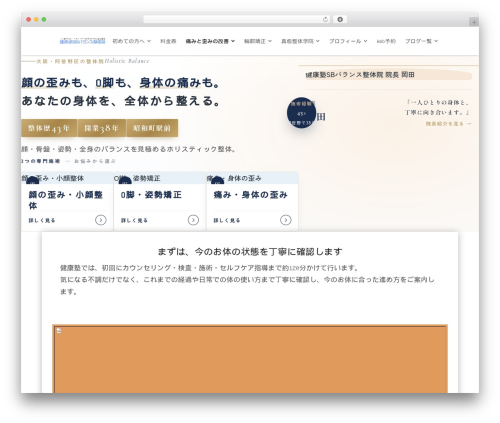Expand chevron next to 初めての方へ
Screen dimensions: 500x423
tap(149, 41)
